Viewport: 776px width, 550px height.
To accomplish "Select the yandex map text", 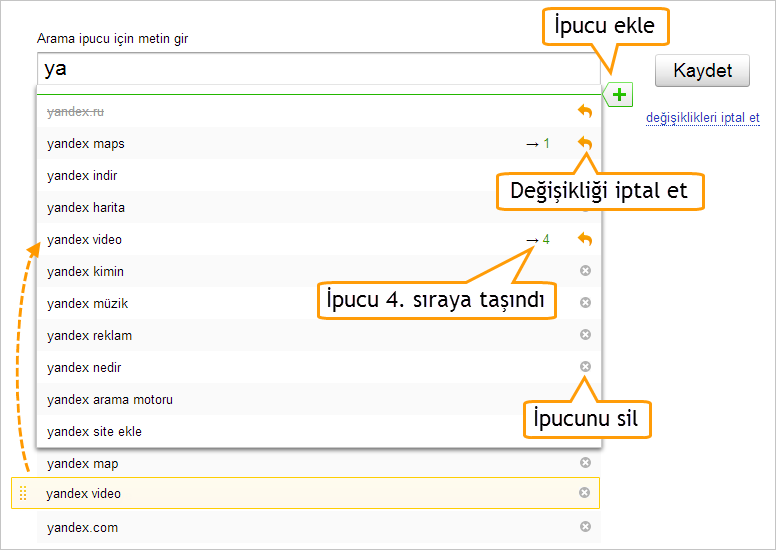I will (x=82, y=464).
